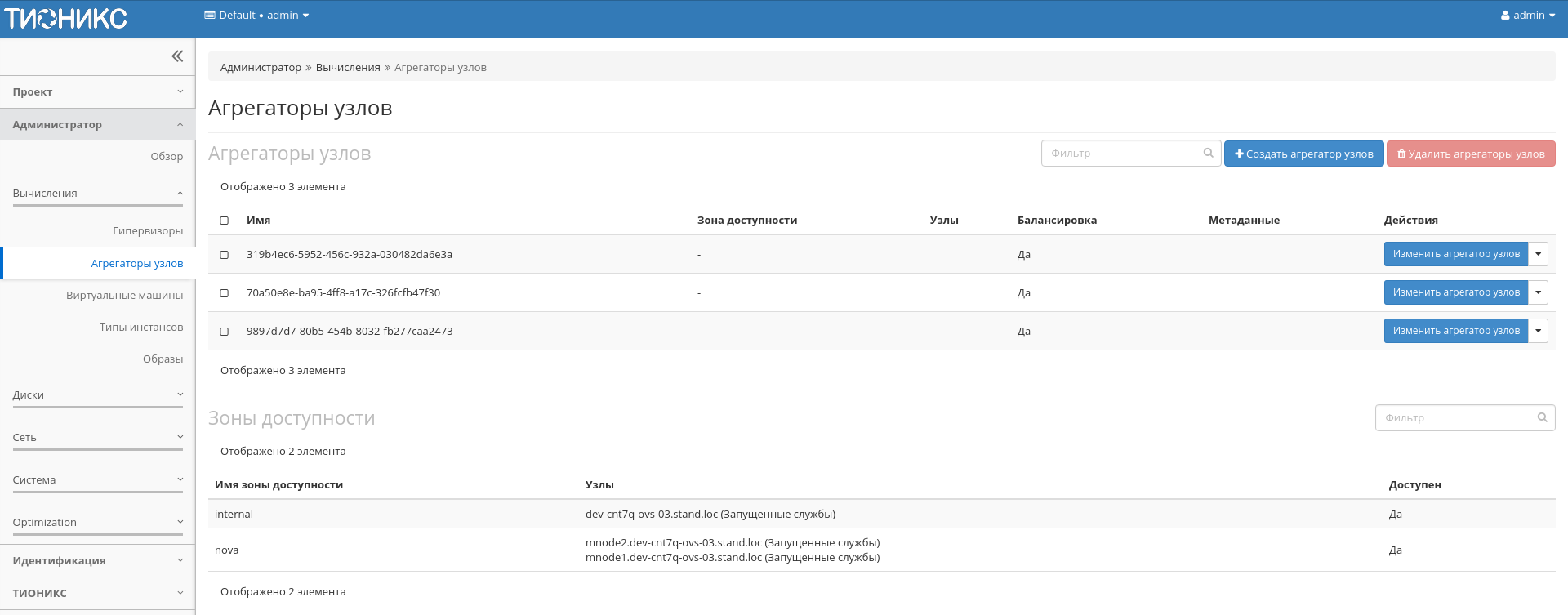
Task: Open Гипервизоры in sidebar
Action: click(x=148, y=231)
